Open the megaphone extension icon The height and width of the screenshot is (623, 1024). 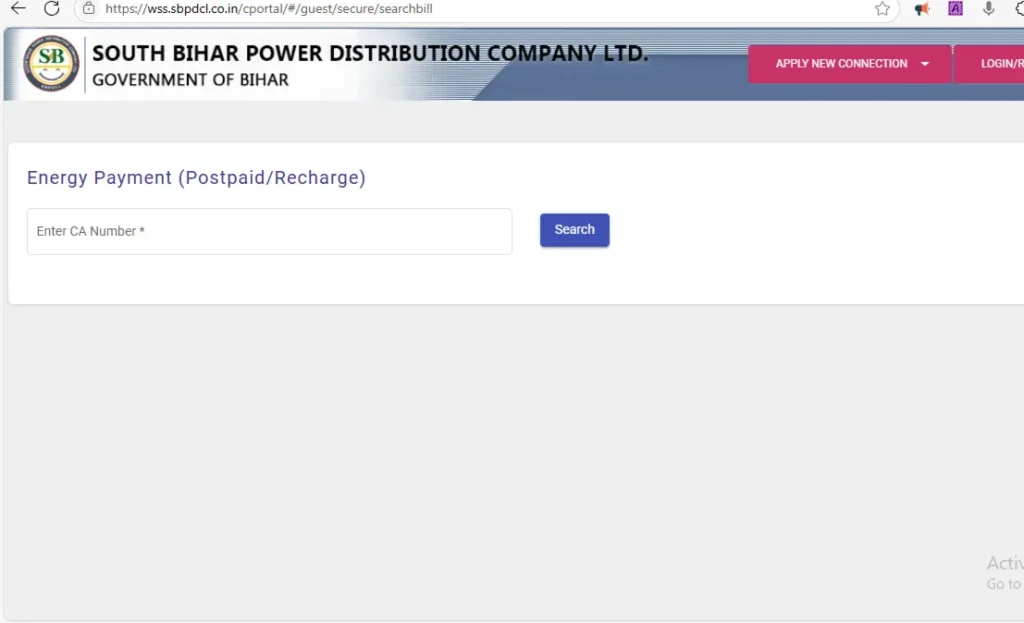click(x=921, y=8)
